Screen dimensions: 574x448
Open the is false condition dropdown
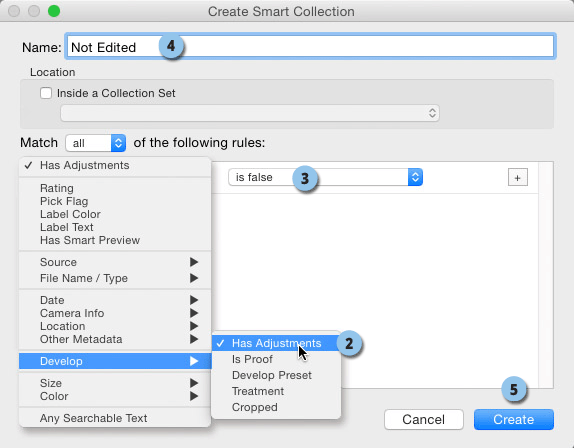coord(325,177)
